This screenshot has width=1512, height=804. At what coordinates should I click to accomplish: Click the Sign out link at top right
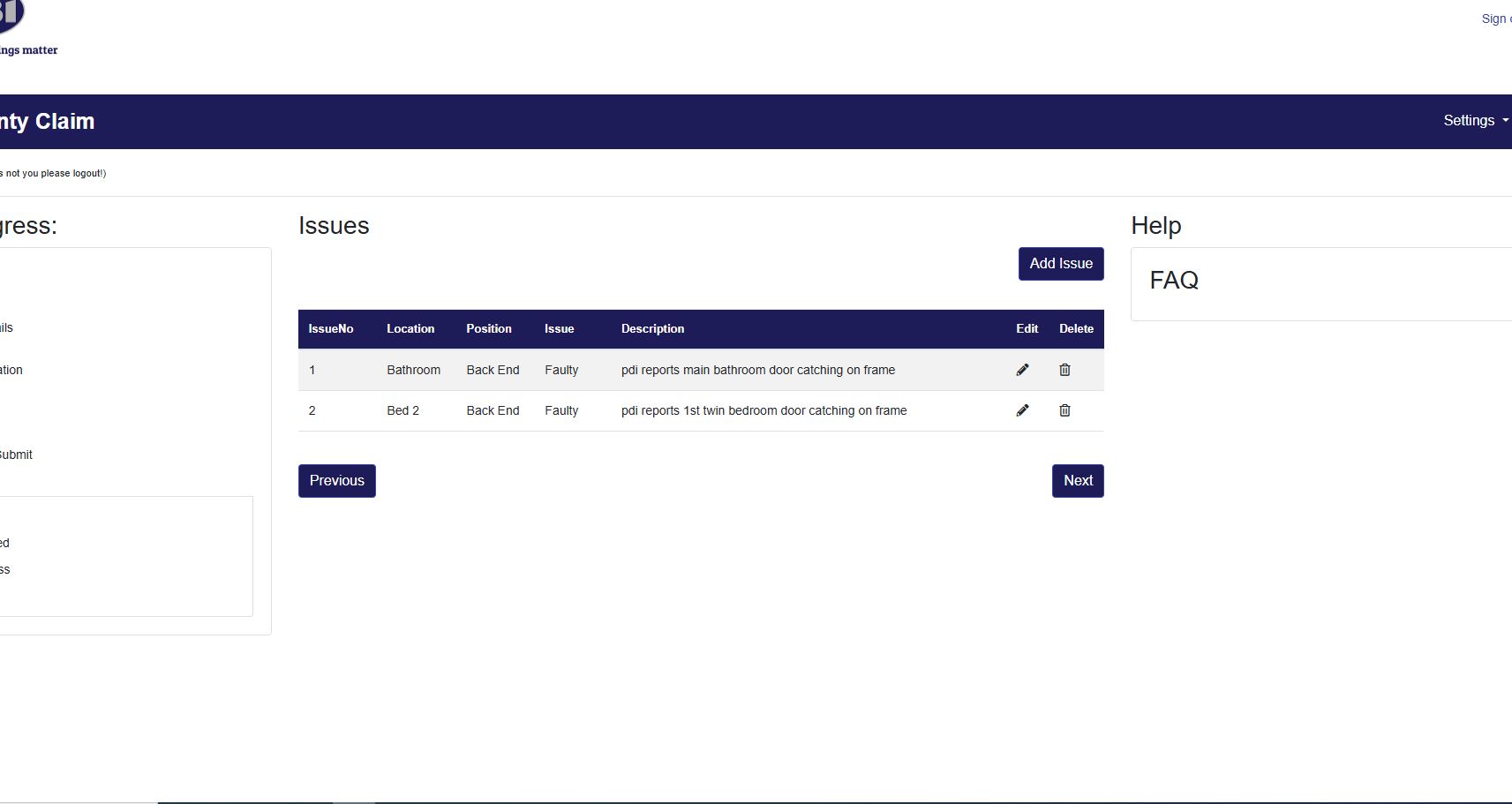pos(1496,19)
